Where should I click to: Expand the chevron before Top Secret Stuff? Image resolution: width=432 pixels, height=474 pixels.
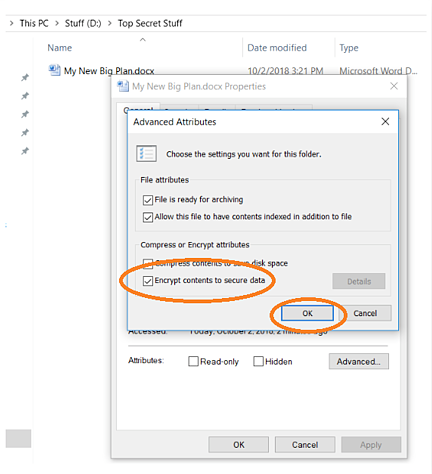coord(110,23)
